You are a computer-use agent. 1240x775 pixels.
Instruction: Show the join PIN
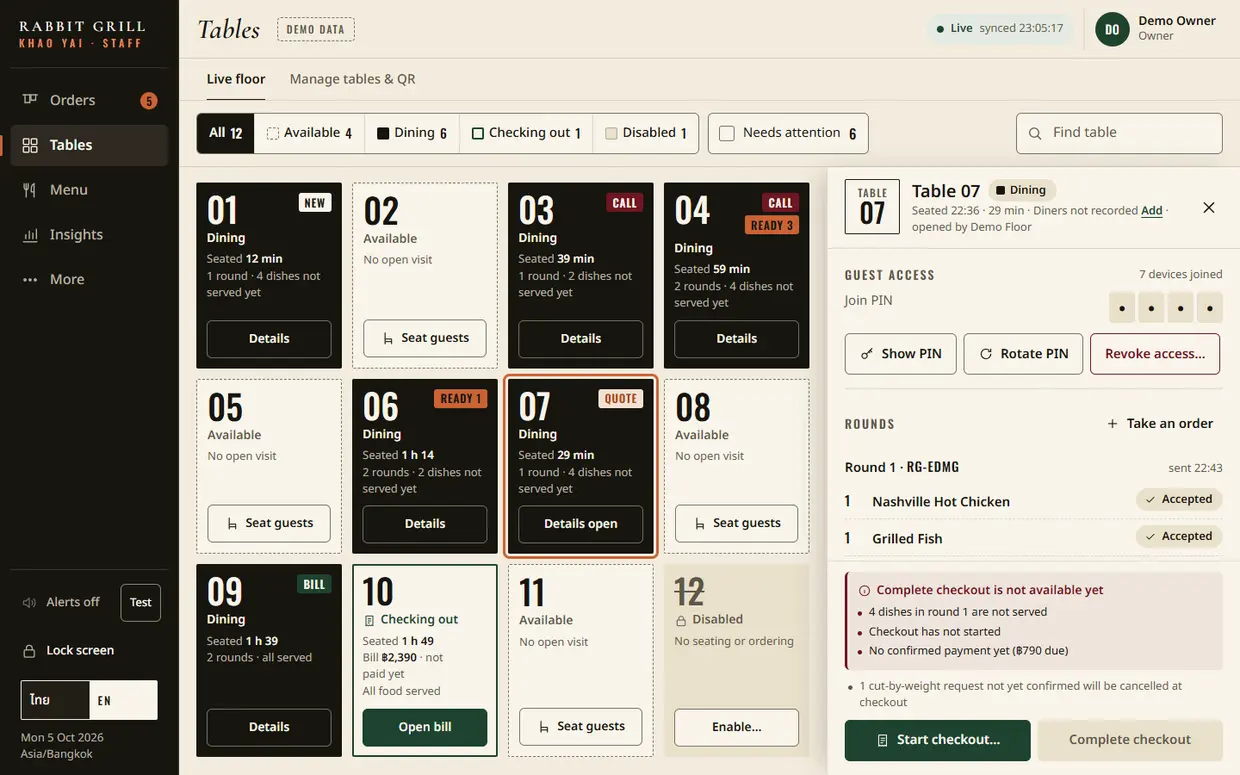901,354
